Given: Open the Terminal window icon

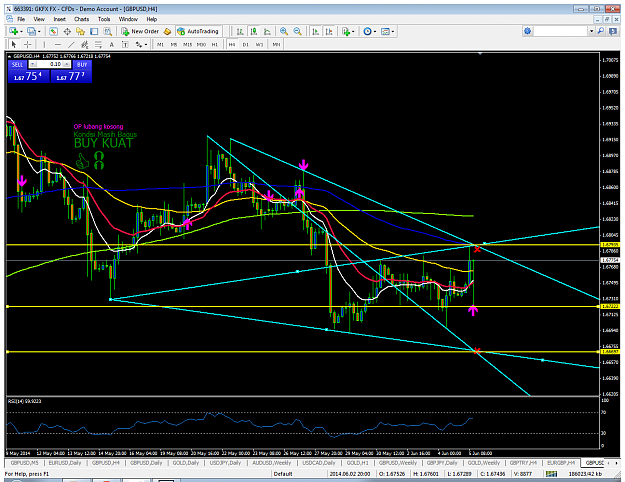Looking at the screenshot, I should point(94,31).
